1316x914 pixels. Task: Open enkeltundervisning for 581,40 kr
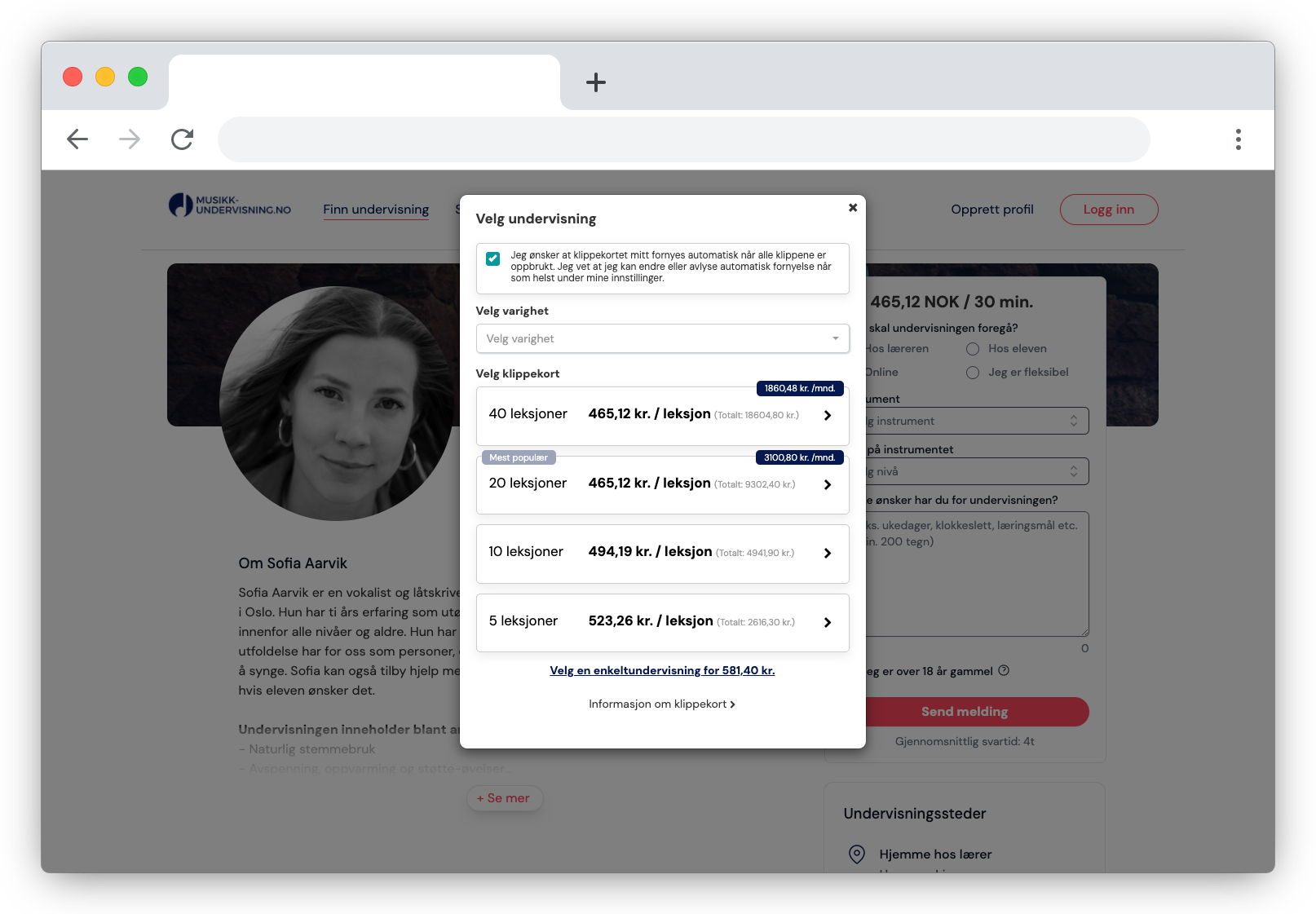662,670
